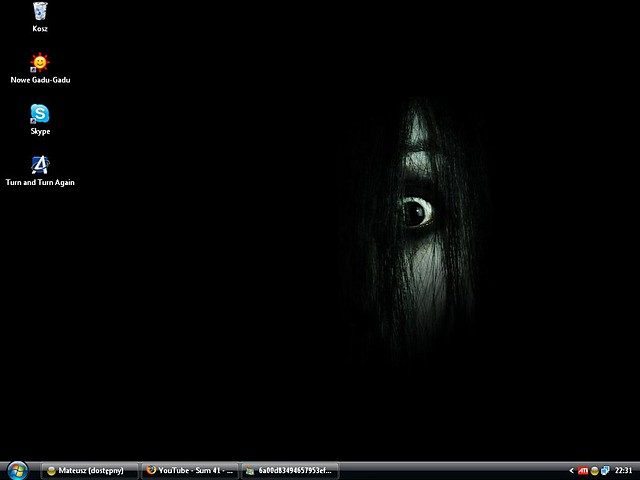Image resolution: width=640 pixels, height=480 pixels.
Task: Expand hidden tray icons with the arrow
Action: pyautogui.click(x=571, y=471)
